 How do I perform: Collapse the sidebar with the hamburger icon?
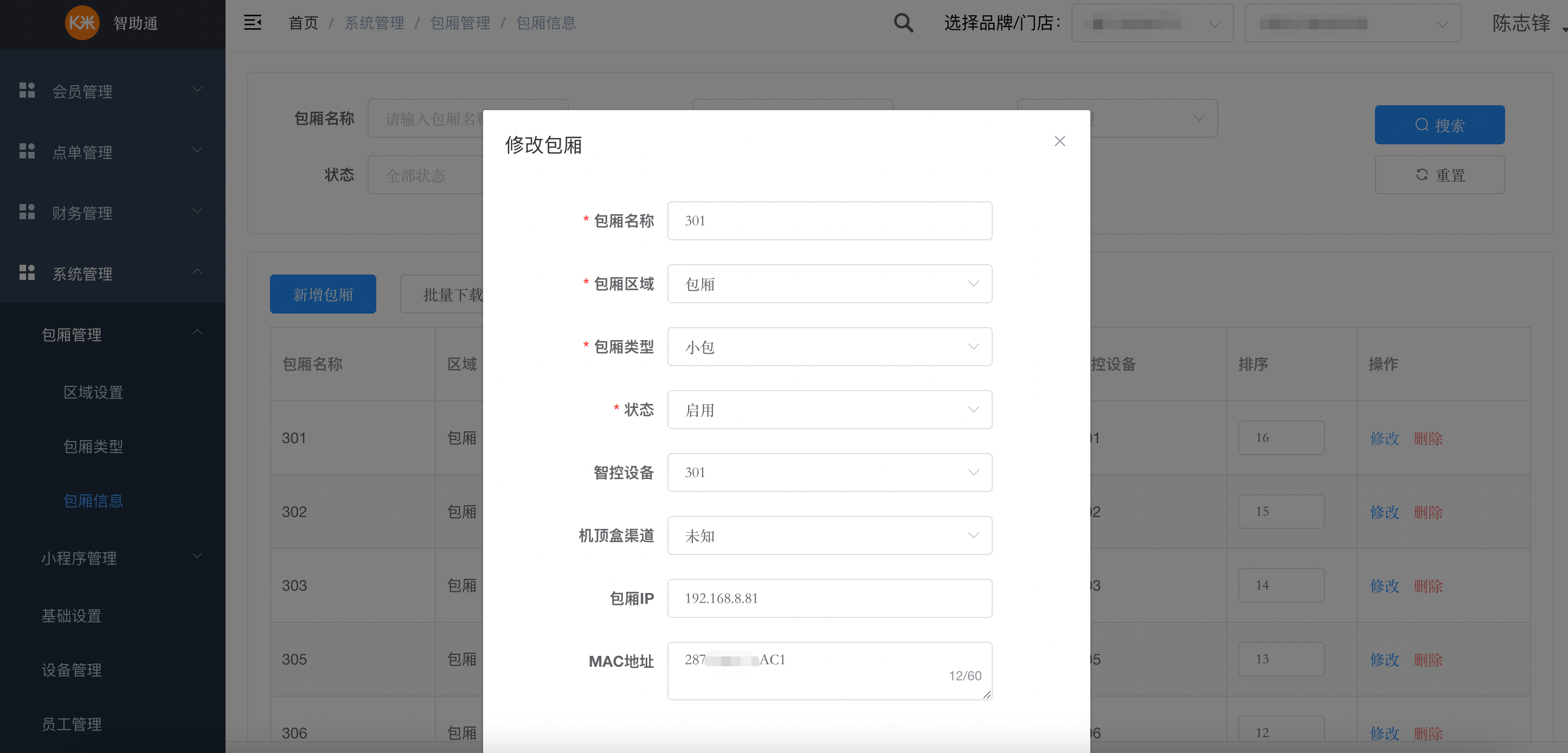[253, 22]
